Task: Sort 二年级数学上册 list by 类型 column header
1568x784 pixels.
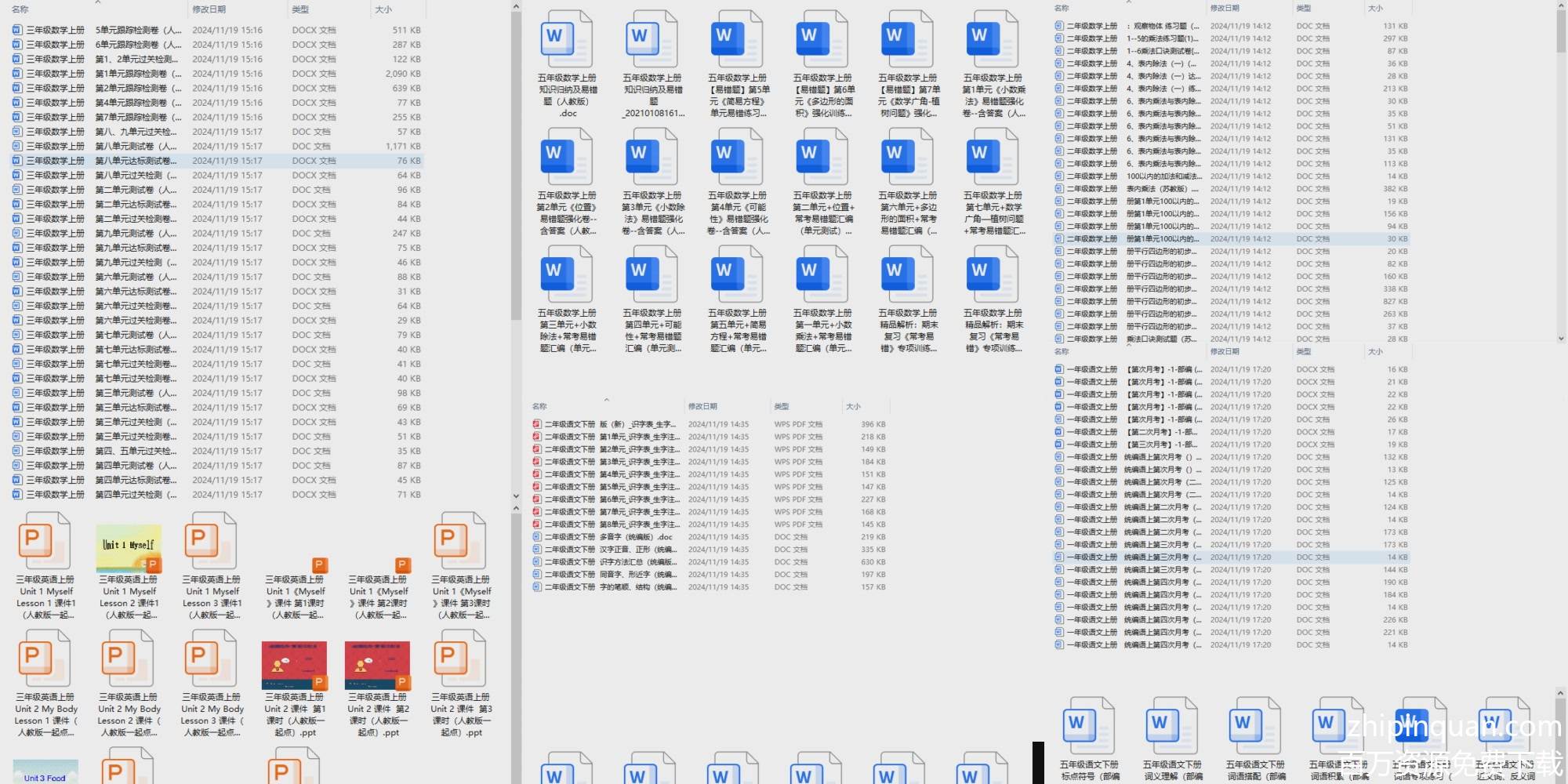Action: tap(1303, 8)
